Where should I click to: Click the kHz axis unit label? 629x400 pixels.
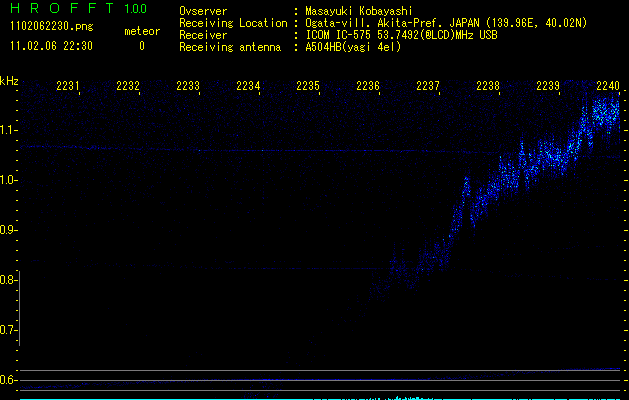tap(9, 81)
